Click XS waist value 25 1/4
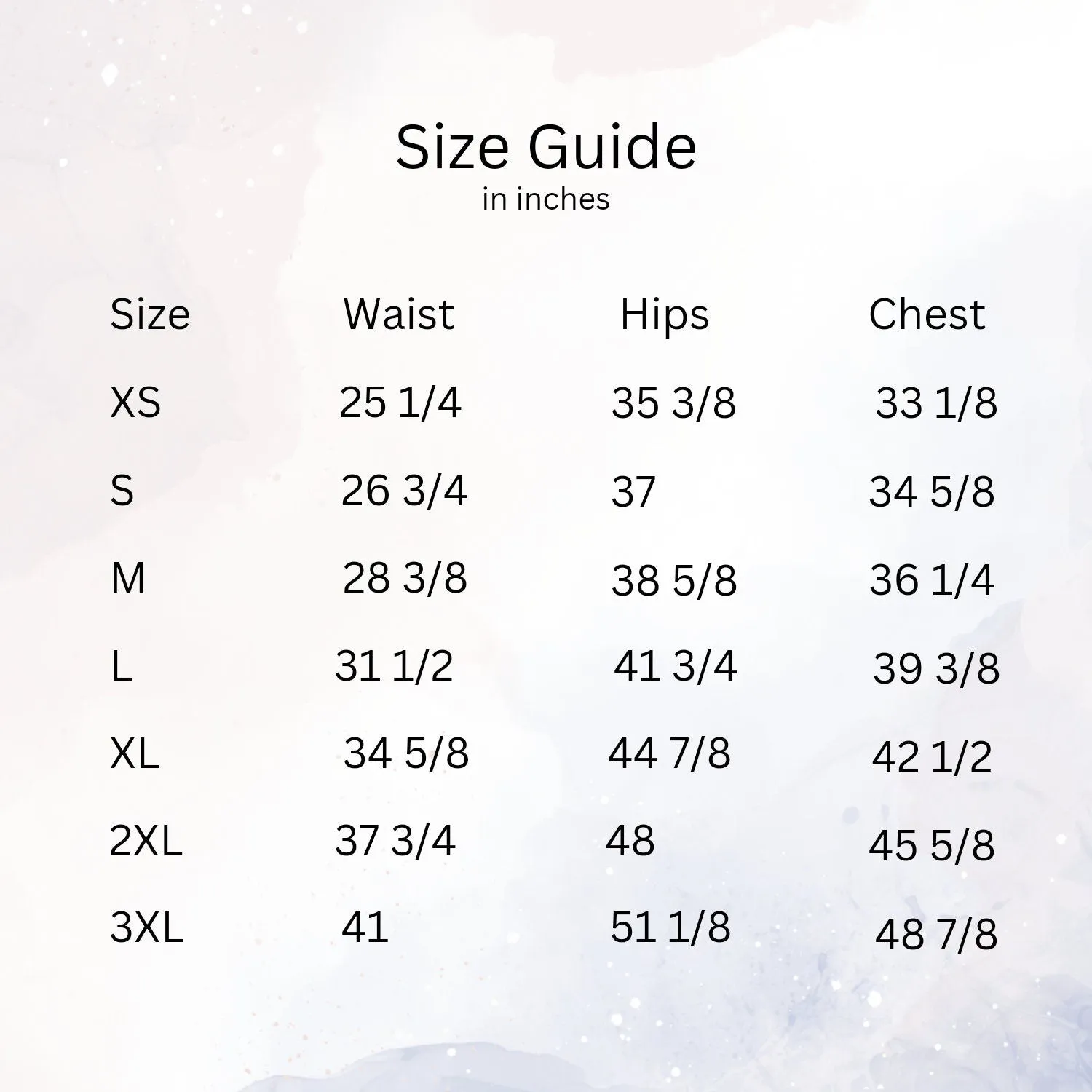Screen dimensions: 1092x1092 (x=400, y=402)
